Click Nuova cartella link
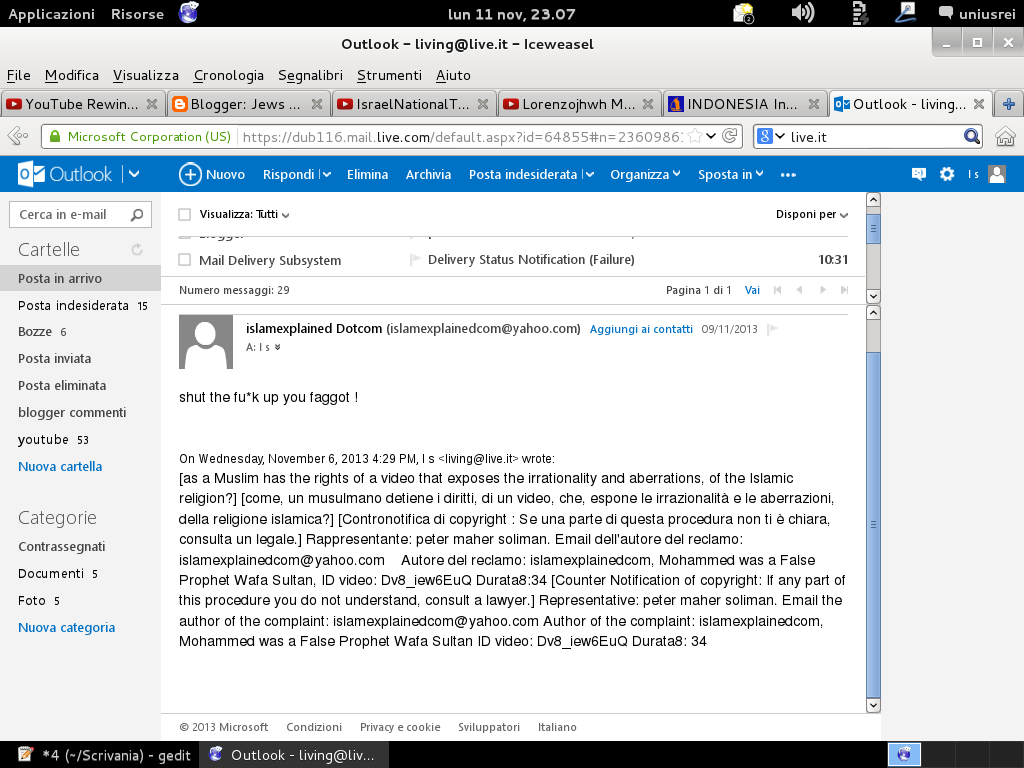Viewport: 1024px width, 768px height. click(x=60, y=466)
